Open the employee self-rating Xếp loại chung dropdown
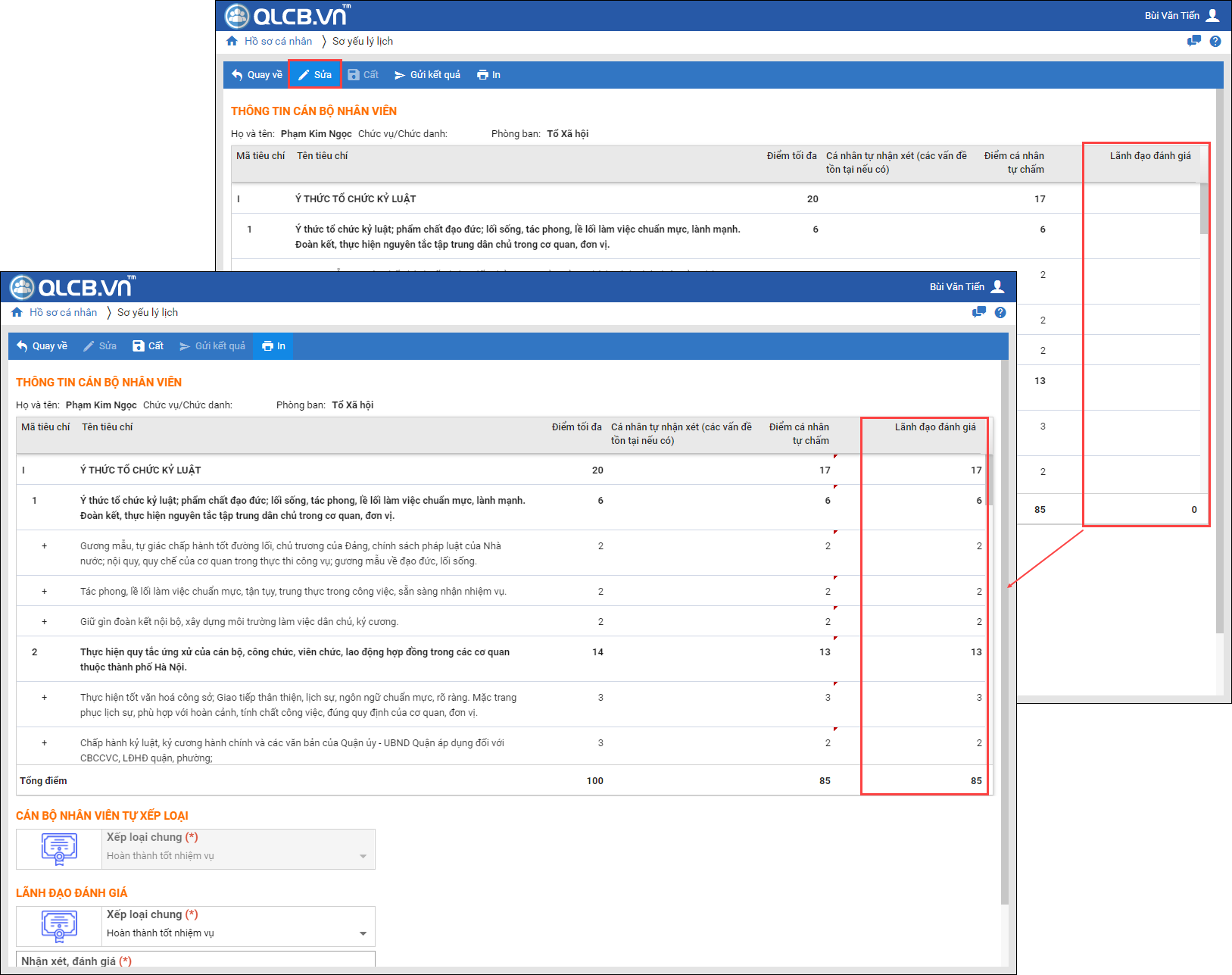This screenshot has width=1232, height=975. [363, 856]
